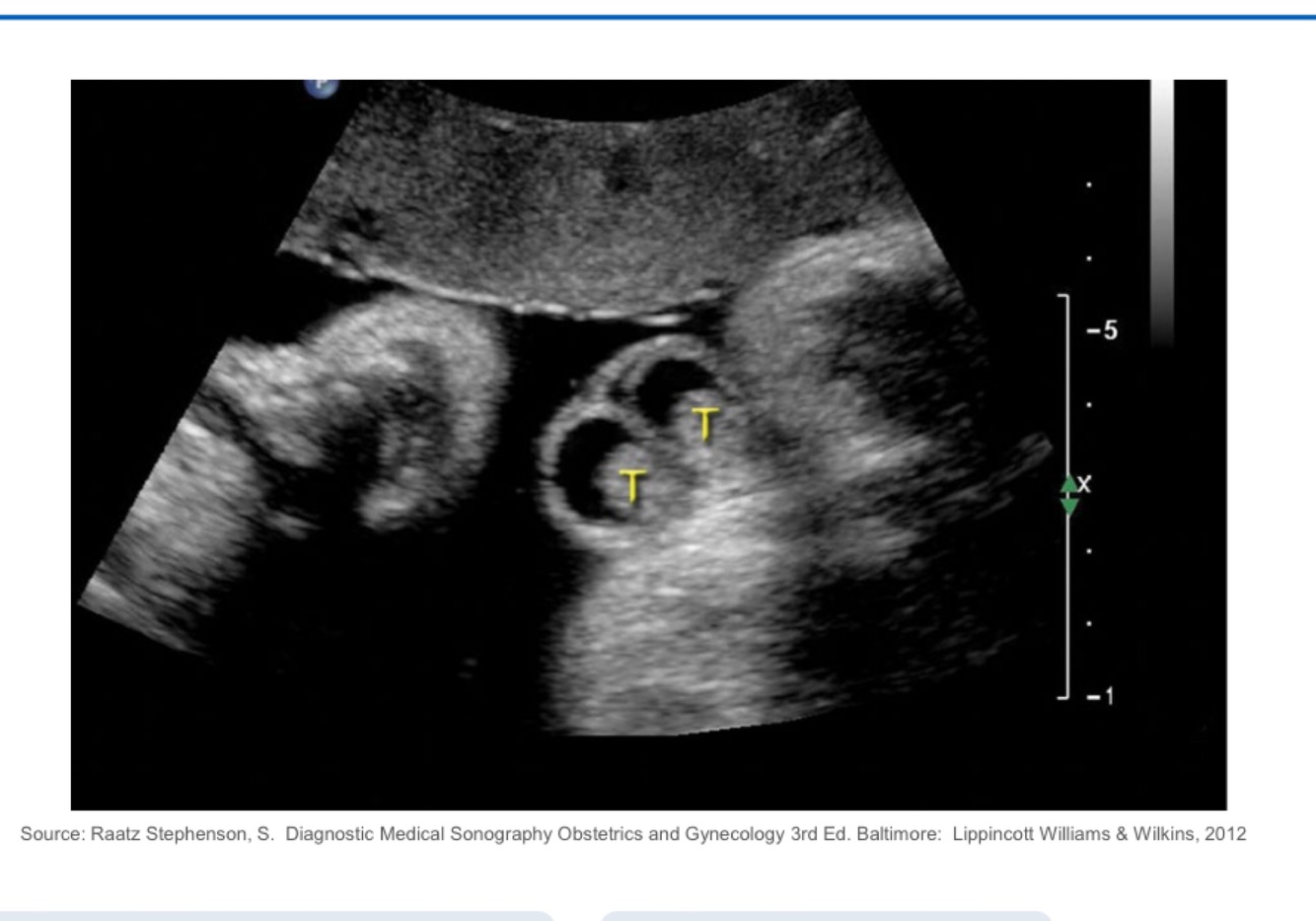This screenshot has width=1316, height=921.
Task: Click the lower yellow T marker
Action: (x=632, y=486)
